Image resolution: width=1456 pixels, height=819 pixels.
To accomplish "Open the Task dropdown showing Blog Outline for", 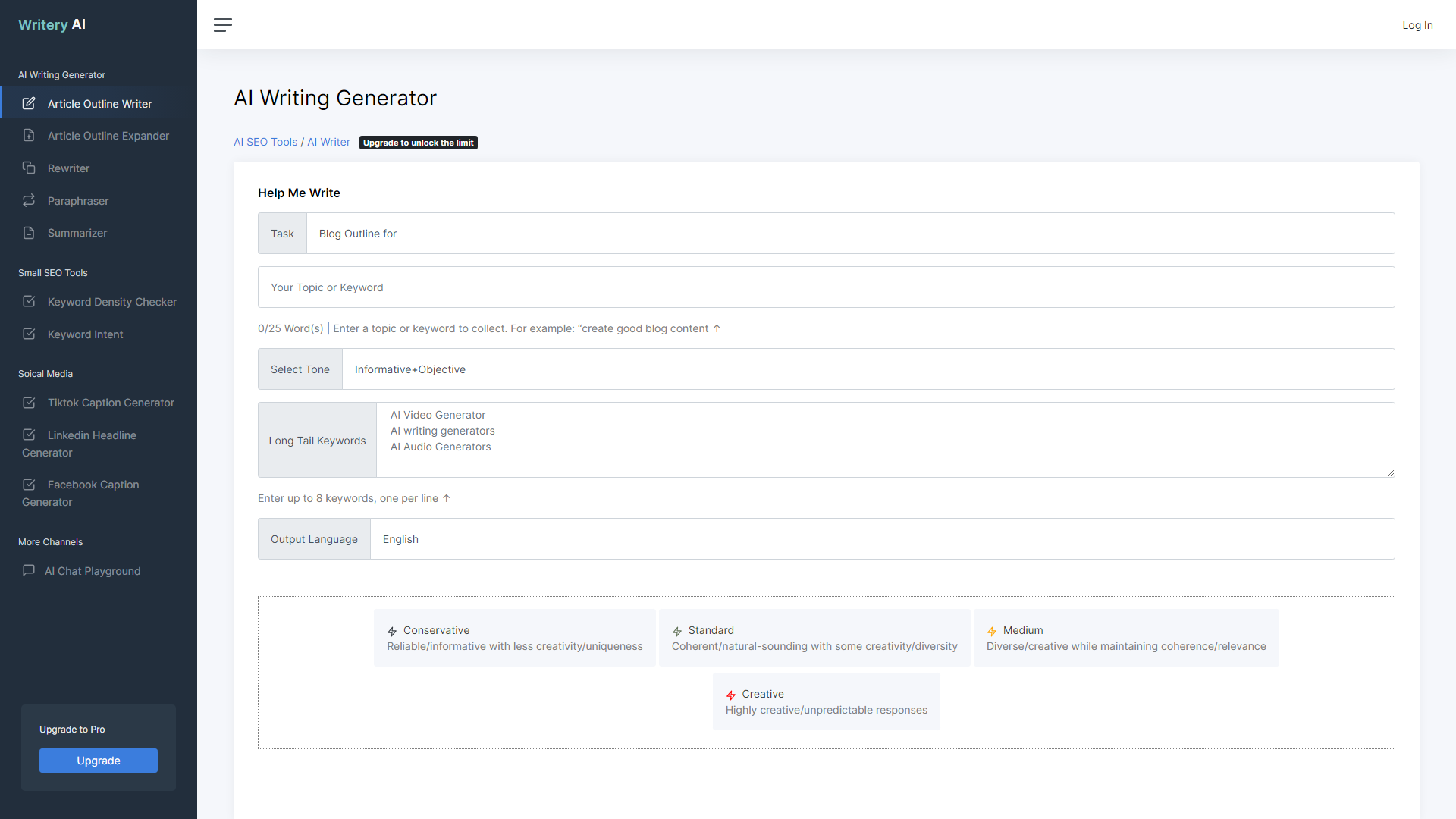I will 849,234.
